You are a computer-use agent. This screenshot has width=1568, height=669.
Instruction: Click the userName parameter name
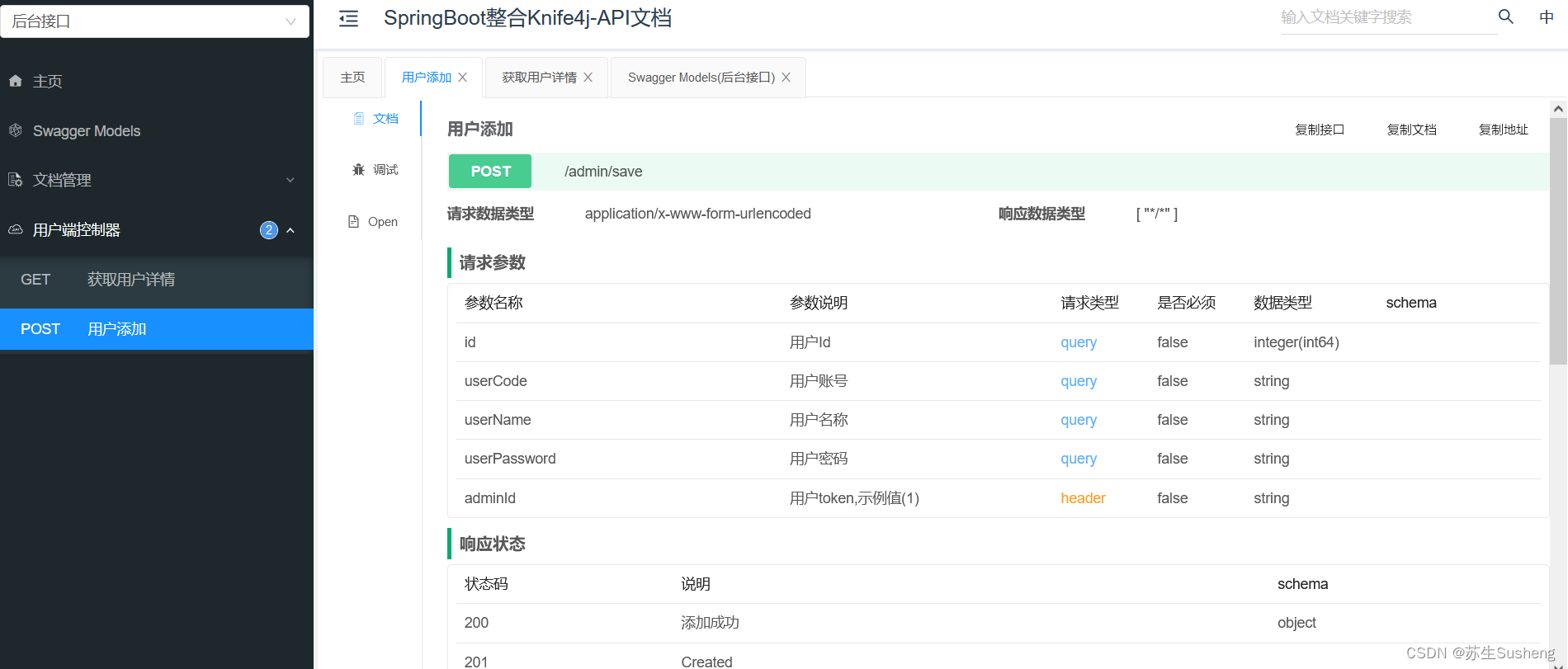point(498,420)
